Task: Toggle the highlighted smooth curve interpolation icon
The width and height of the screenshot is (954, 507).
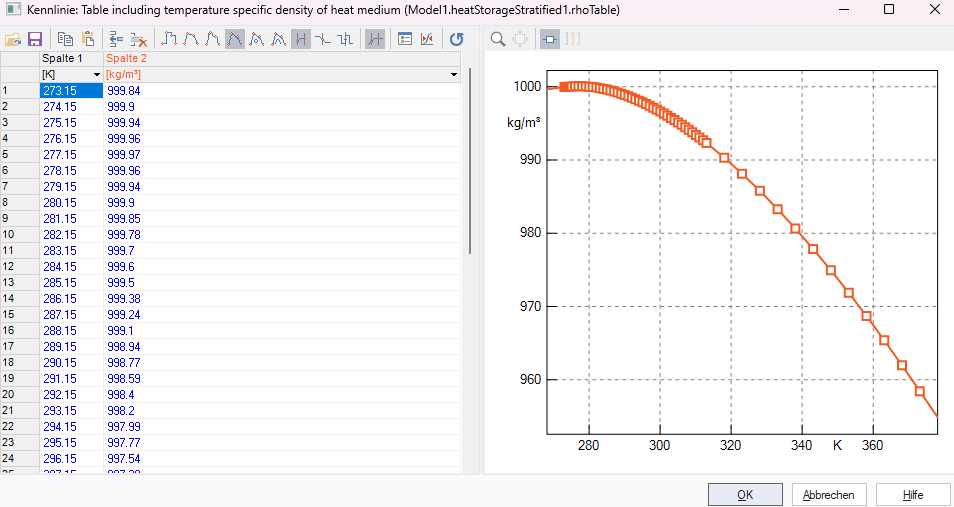Action: point(235,40)
